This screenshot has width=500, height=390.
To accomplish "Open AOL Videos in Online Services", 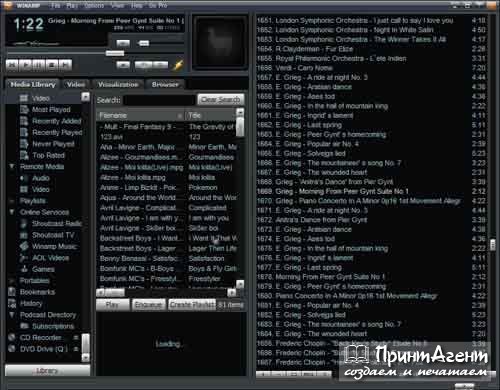I will click(x=50, y=258).
